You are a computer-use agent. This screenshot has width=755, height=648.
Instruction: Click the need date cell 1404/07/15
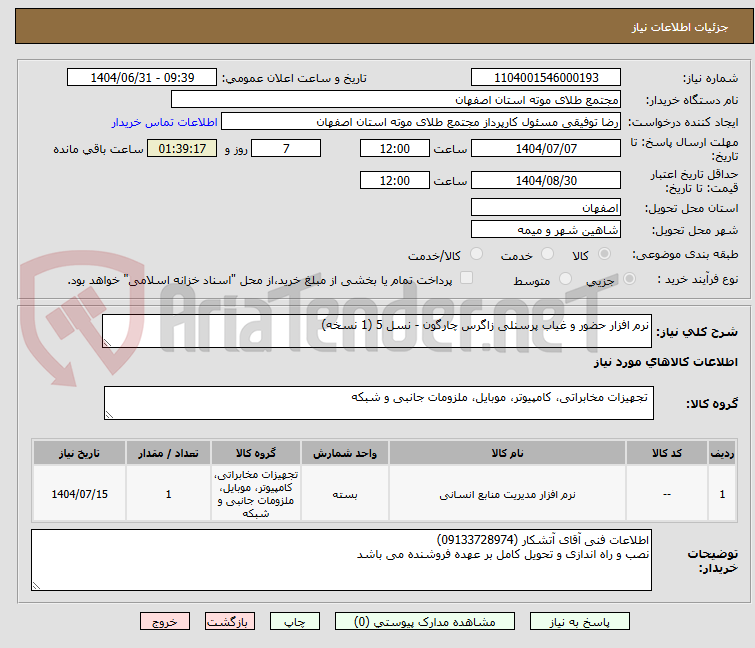[x=79, y=494]
